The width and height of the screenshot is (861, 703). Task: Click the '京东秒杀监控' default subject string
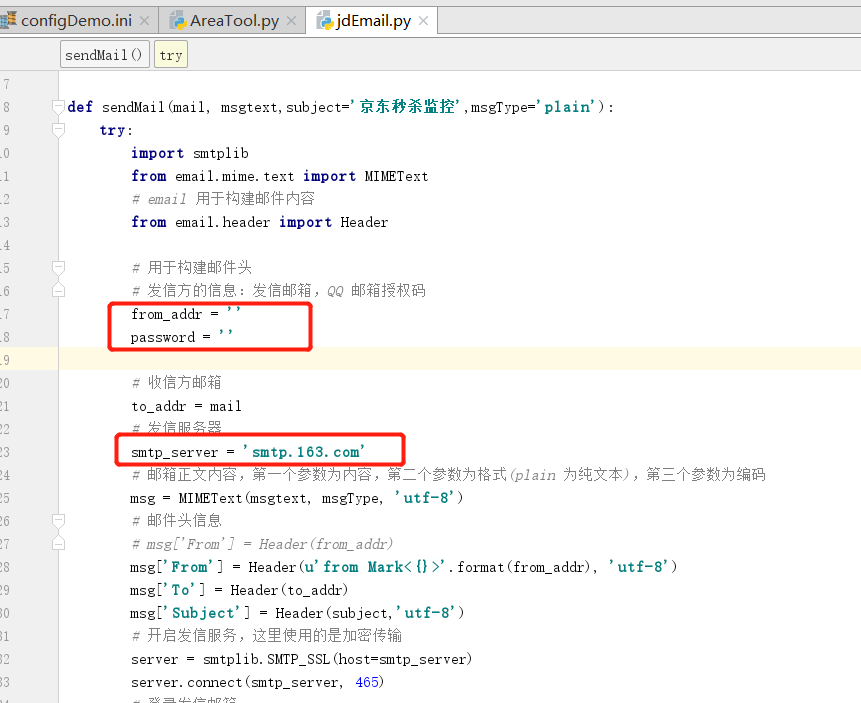(x=405, y=106)
